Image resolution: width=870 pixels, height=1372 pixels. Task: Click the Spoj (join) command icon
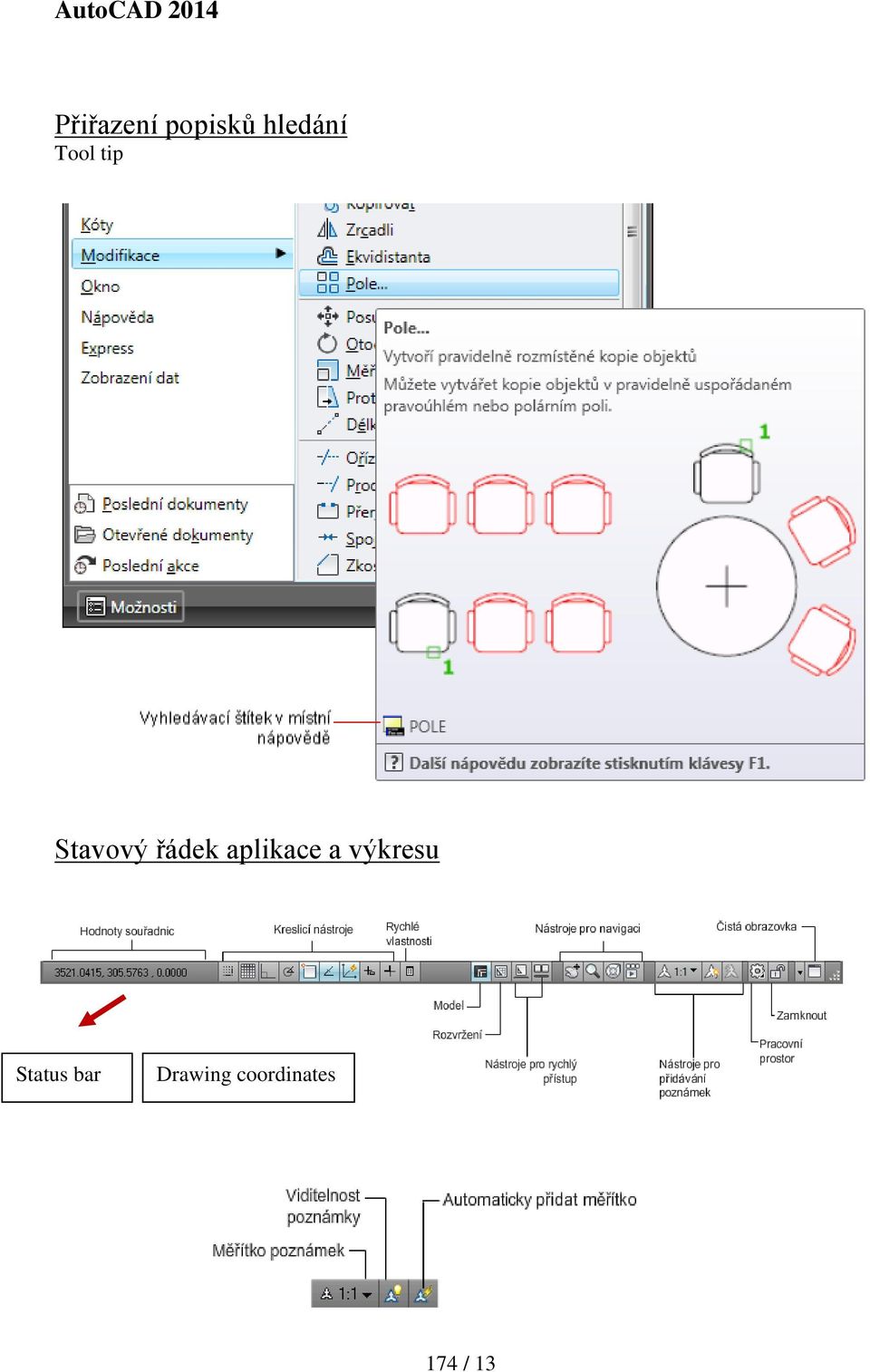(x=327, y=538)
